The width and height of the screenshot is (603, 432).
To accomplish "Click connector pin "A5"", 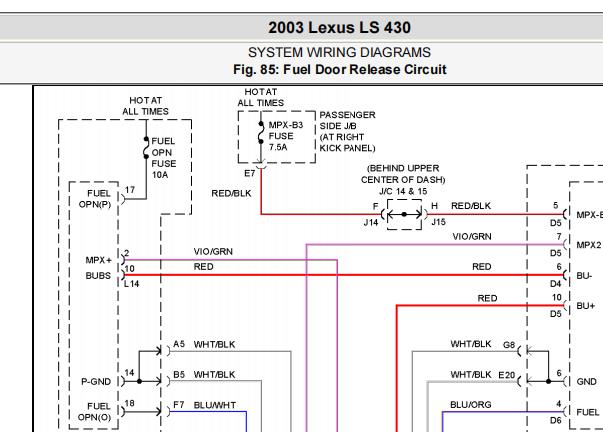I will [x=179, y=344].
